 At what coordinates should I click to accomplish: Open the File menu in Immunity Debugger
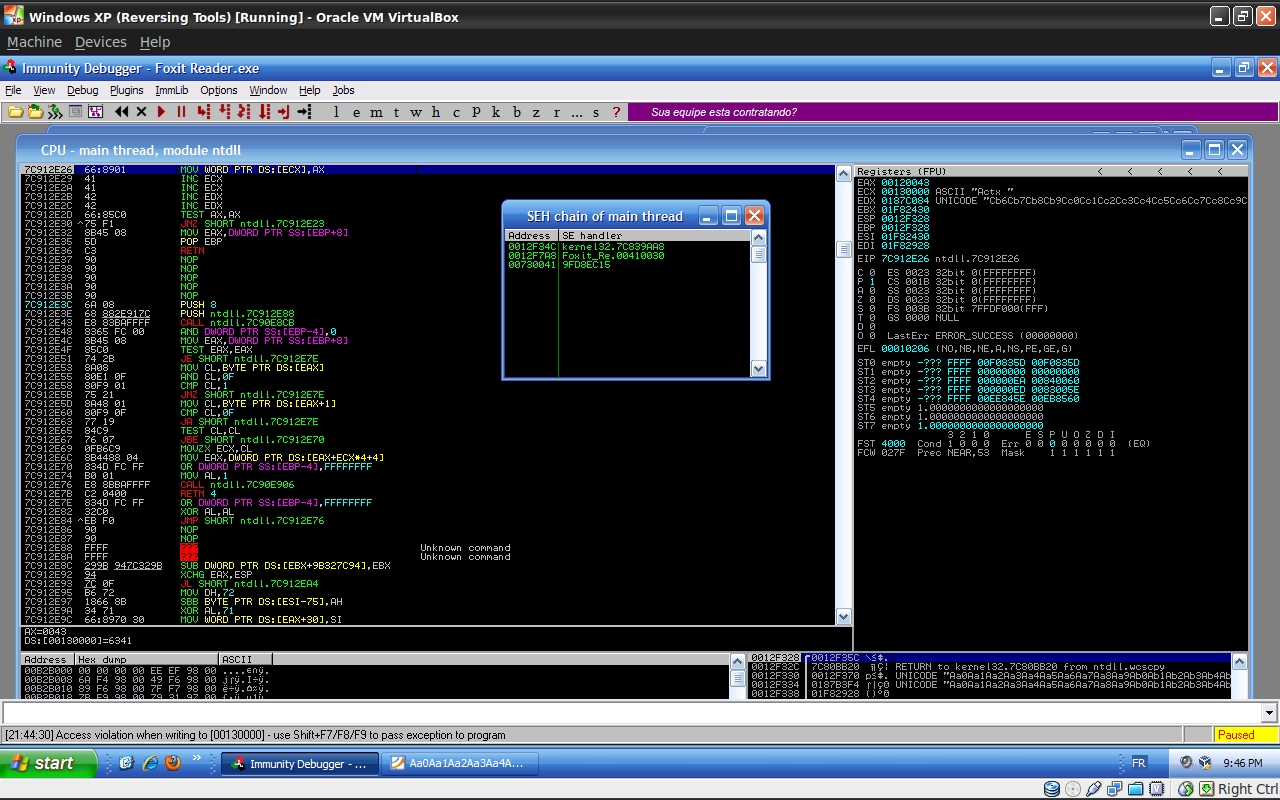(13, 90)
